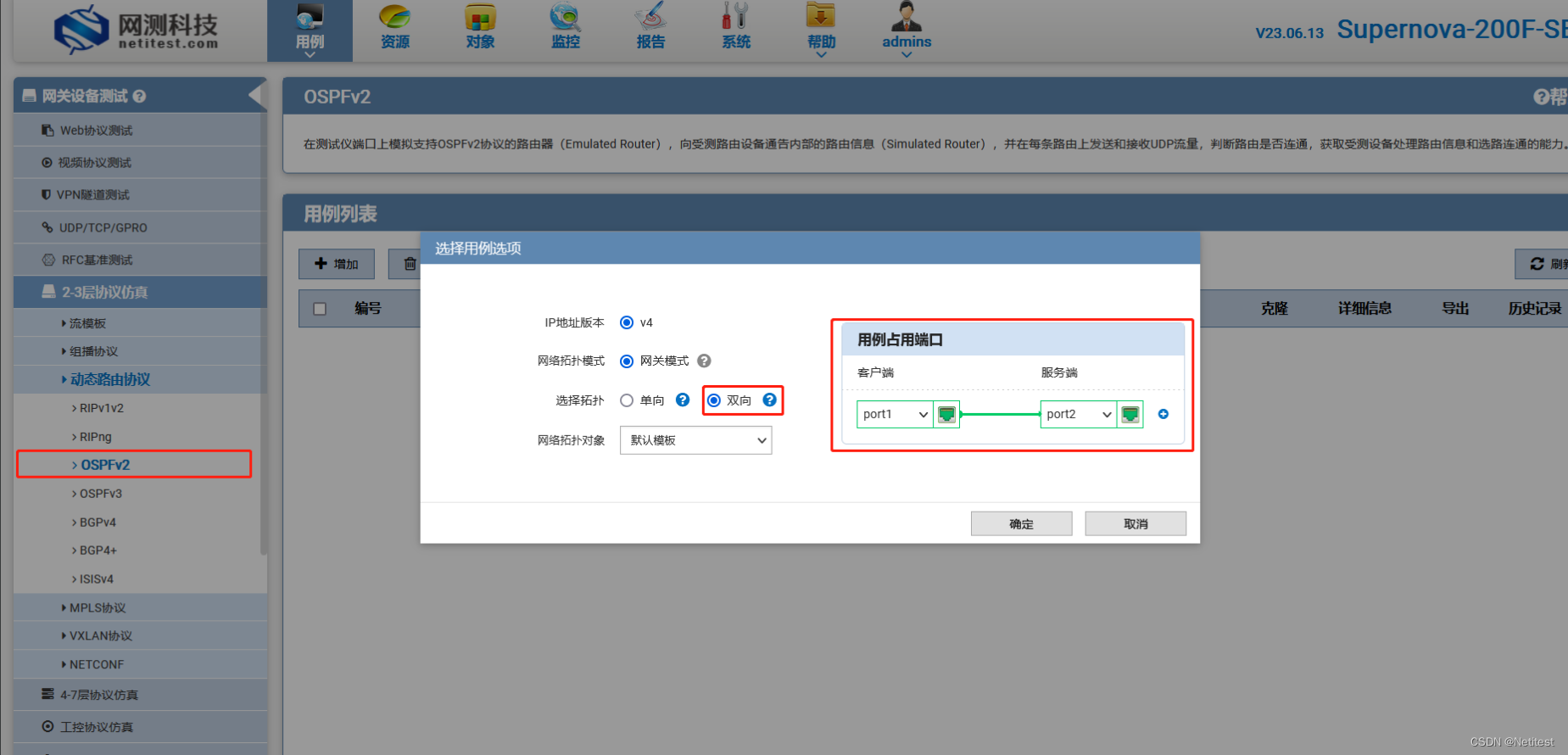The height and width of the screenshot is (755, 1568).
Task: Open the client port1 dropdown
Action: pyautogui.click(x=896, y=414)
